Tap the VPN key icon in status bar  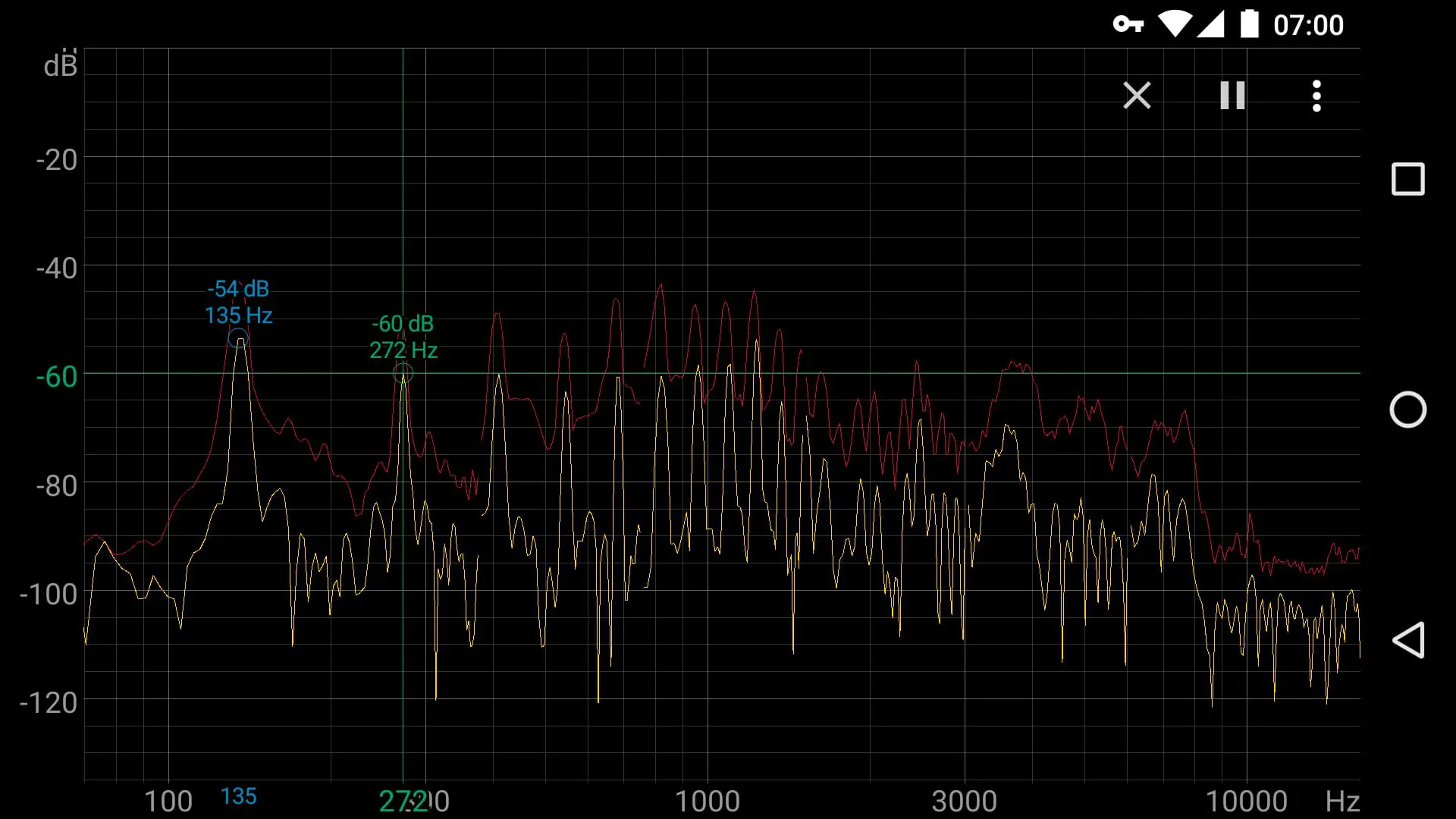1128,25
